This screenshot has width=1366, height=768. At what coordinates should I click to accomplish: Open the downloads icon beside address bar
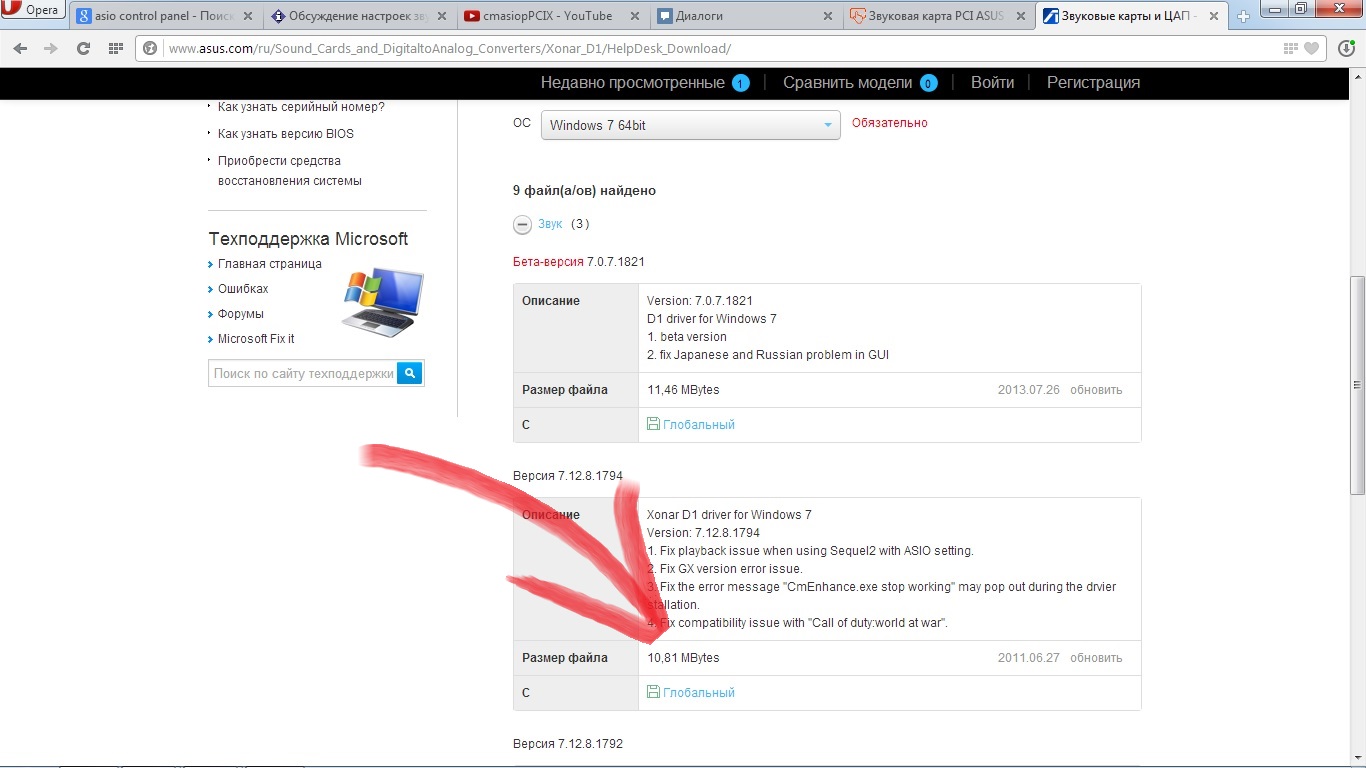coord(1347,48)
